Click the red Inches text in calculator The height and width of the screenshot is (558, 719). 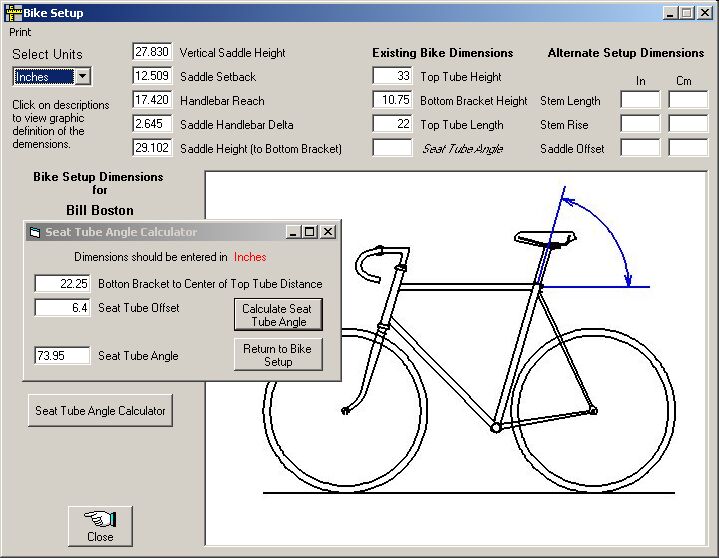250,257
